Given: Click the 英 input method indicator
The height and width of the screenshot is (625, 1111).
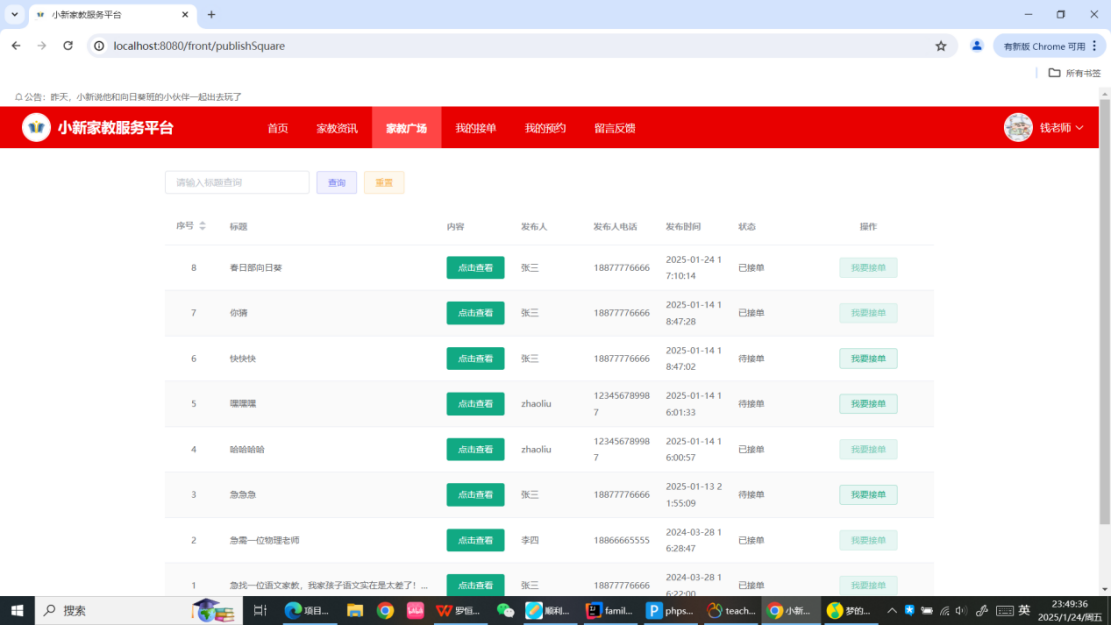Looking at the screenshot, I should click(x=1024, y=610).
